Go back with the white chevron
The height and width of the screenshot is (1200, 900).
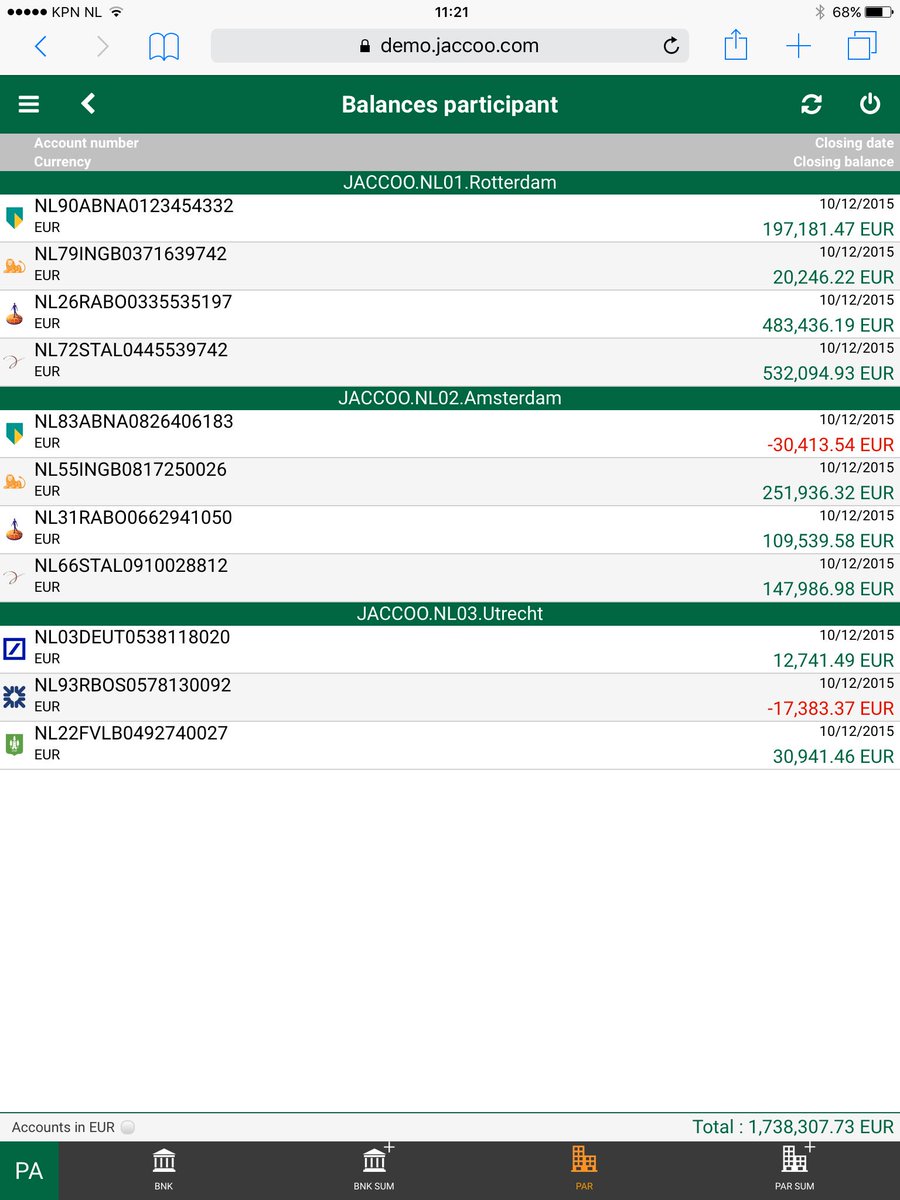pos(88,104)
